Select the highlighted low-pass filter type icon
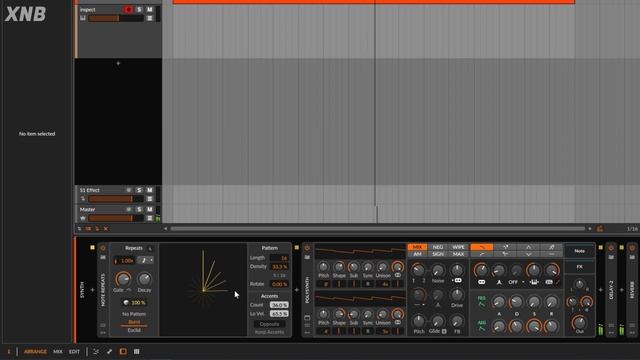 pos(482,247)
